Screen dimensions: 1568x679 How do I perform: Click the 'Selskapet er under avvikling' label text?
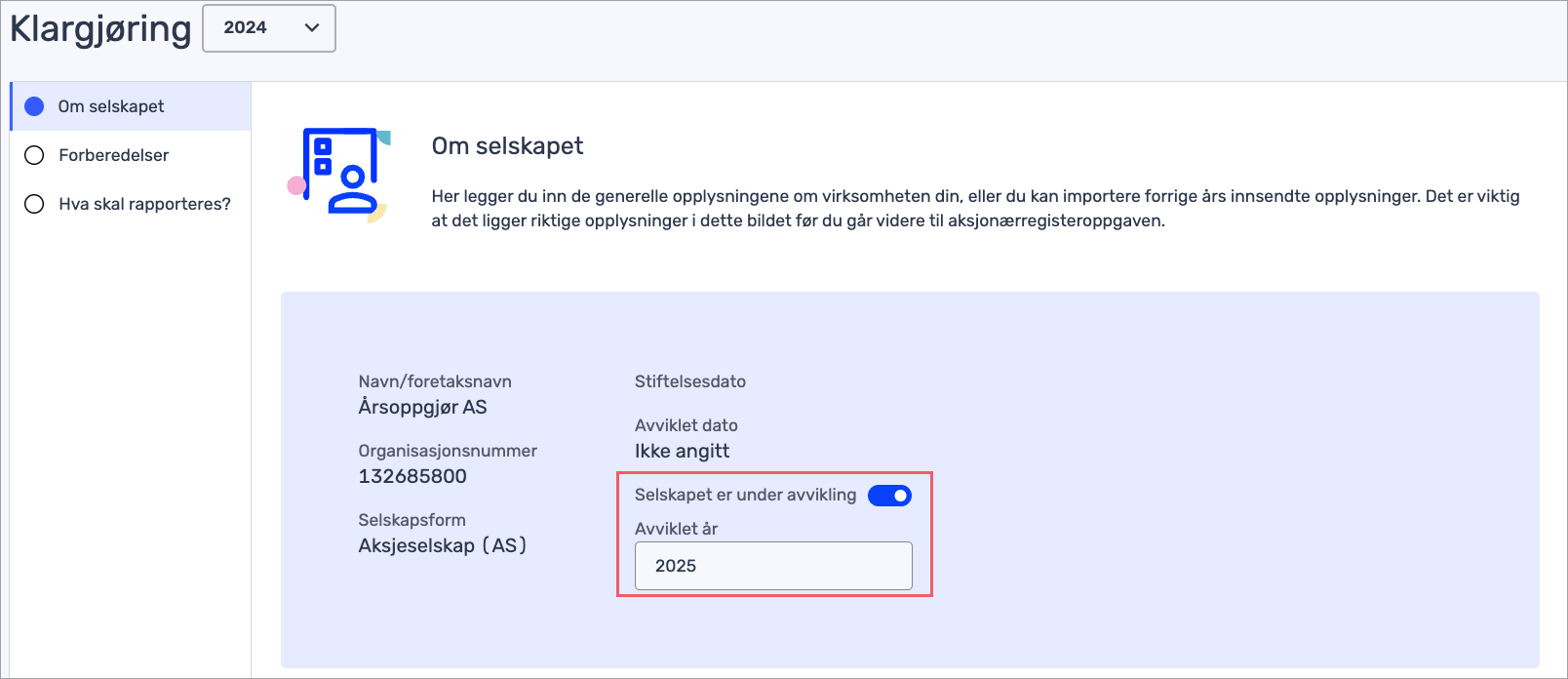click(745, 496)
